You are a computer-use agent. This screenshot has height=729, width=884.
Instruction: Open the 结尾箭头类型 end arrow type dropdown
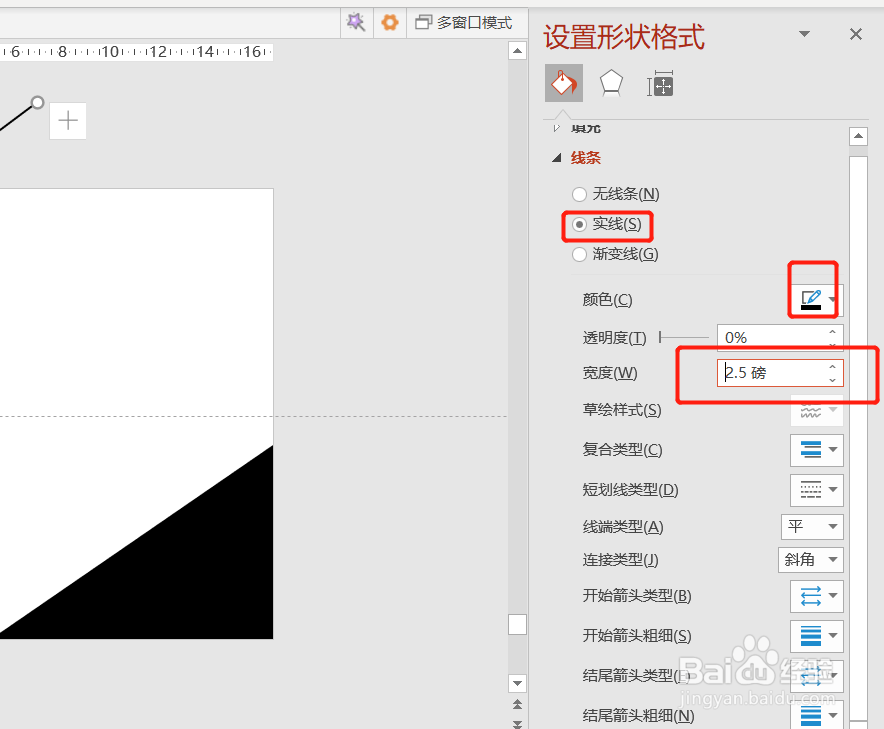click(816, 675)
